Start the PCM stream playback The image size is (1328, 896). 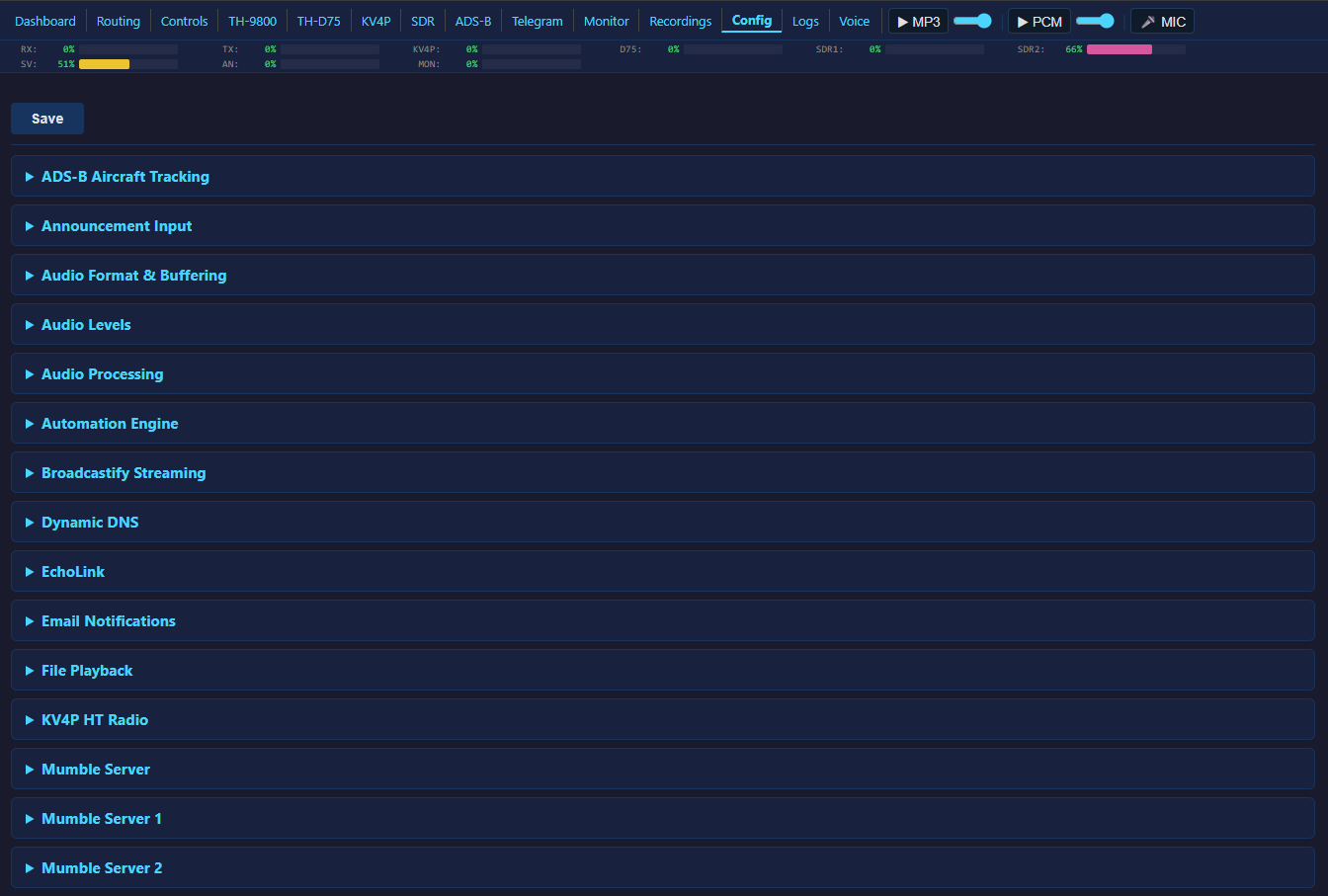tap(1038, 21)
